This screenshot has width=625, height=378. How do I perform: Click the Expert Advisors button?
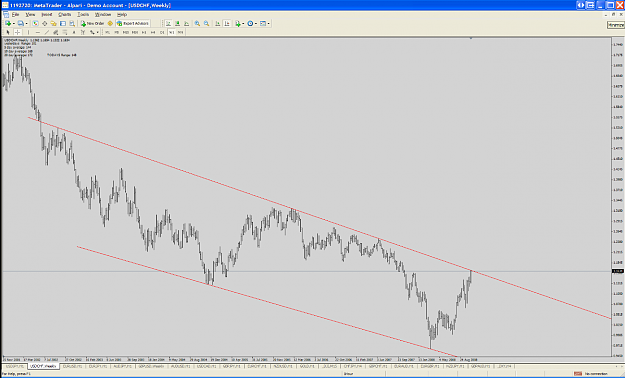click(x=133, y=24)
